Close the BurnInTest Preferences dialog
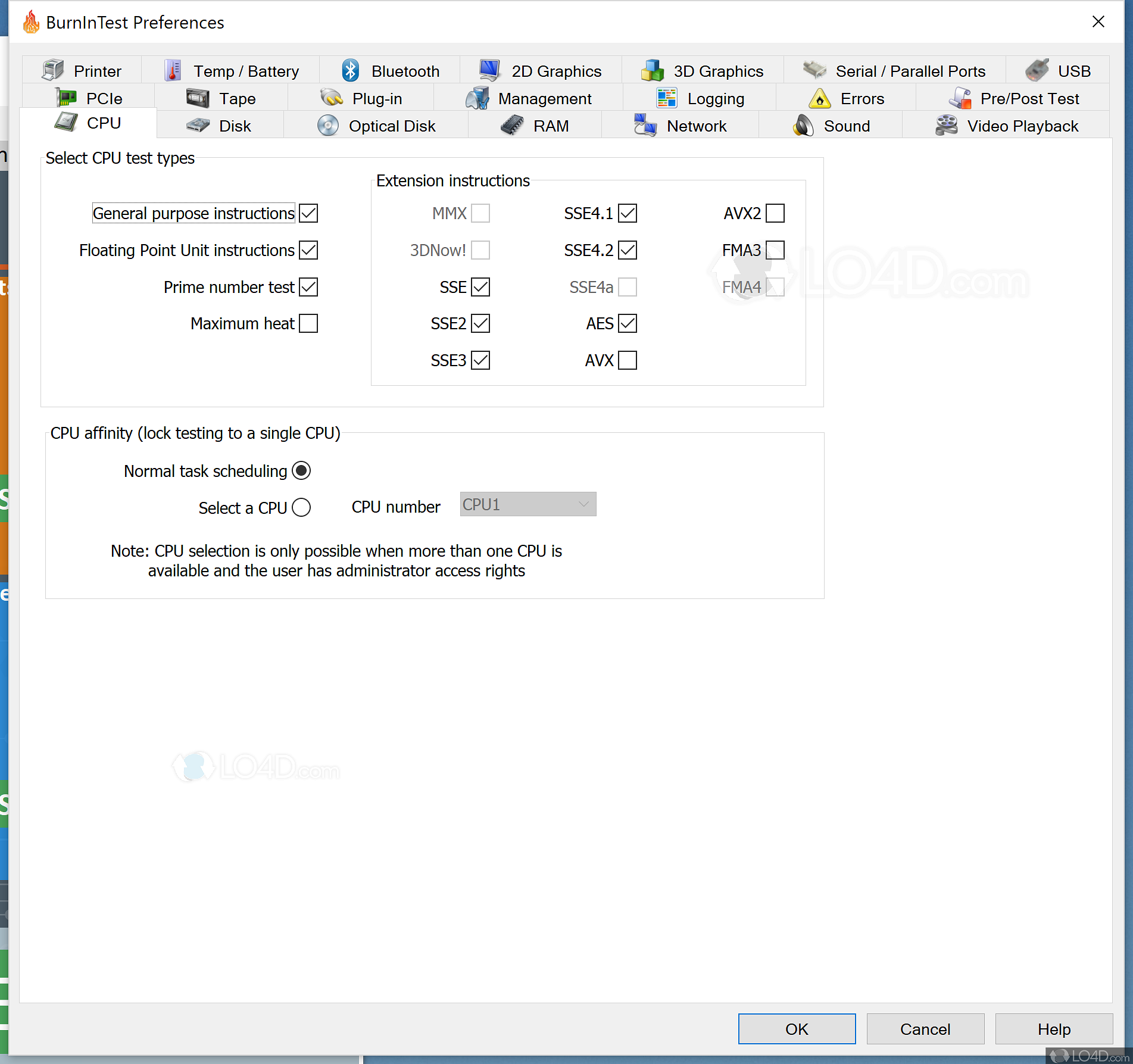 1098,21
